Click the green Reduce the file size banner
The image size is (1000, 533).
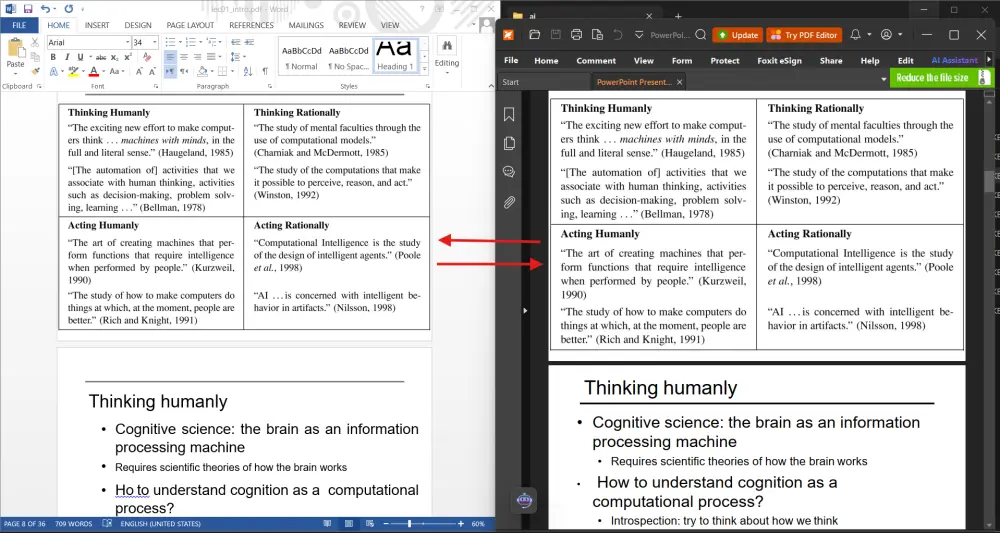[941, 78]
